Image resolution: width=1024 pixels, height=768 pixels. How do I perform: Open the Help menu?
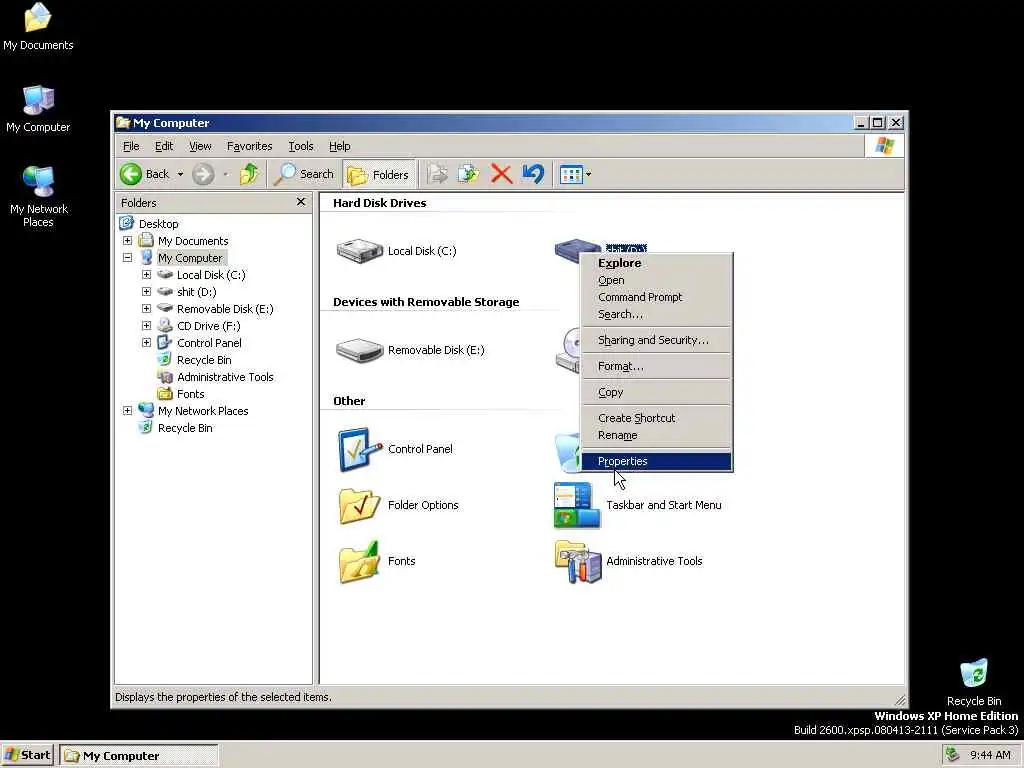(x=340, y=146)
